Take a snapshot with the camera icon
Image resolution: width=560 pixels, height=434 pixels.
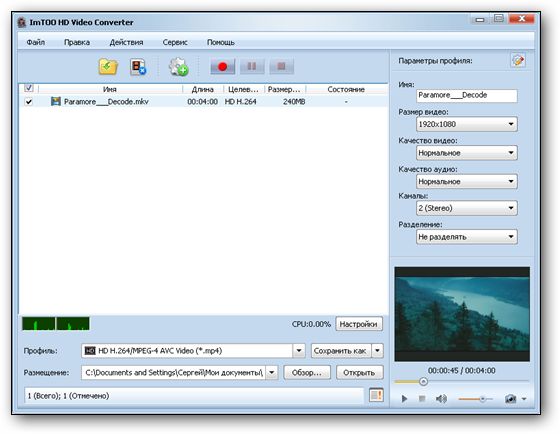510,399
